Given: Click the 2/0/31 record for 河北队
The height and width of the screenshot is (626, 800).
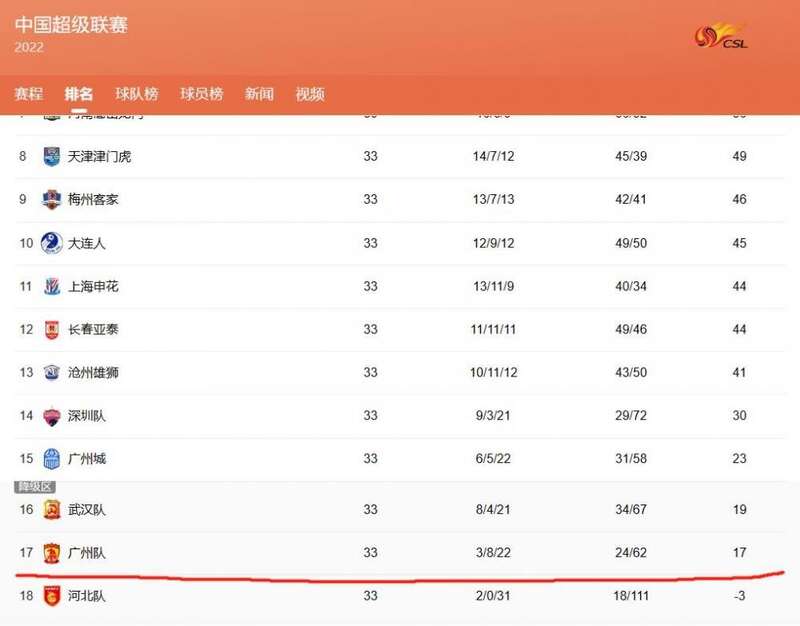Looking at the screenshot, I should click(493, 596).
